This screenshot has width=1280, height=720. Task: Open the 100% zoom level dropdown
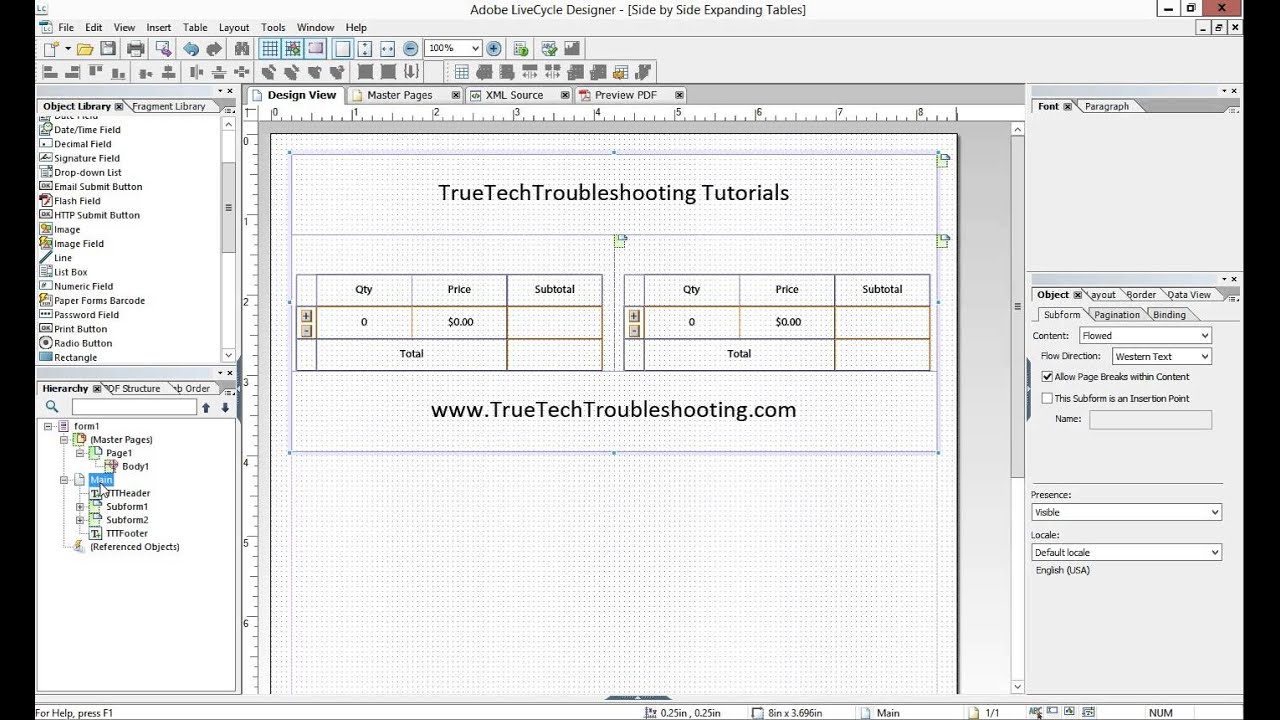tap(475, 48)
